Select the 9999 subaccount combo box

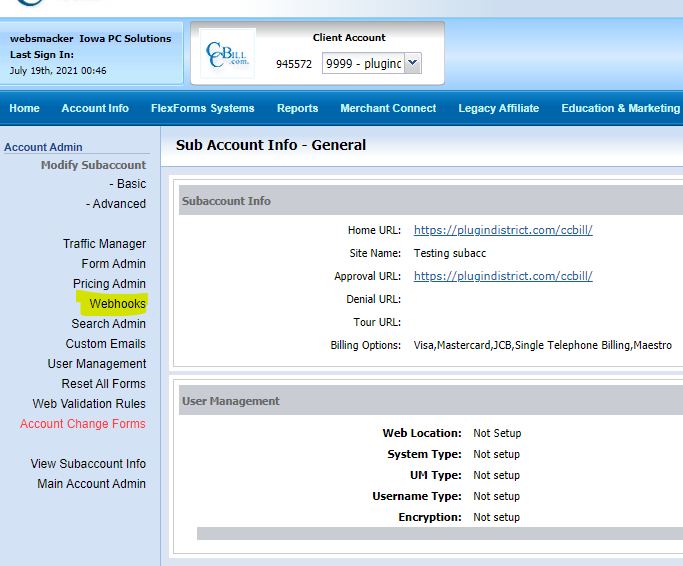(x=371, y=63)
